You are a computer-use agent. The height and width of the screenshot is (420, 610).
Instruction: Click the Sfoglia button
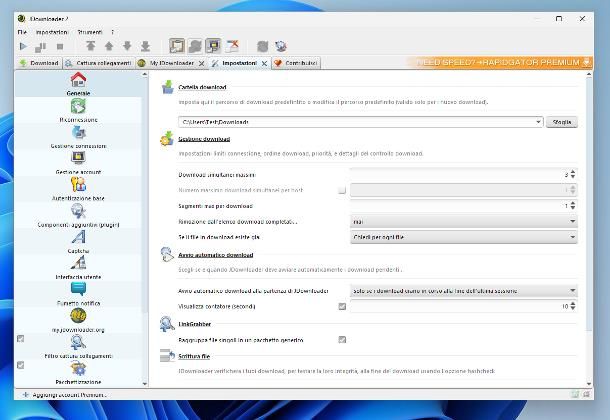pyautogui.click(x=562, y=122)
